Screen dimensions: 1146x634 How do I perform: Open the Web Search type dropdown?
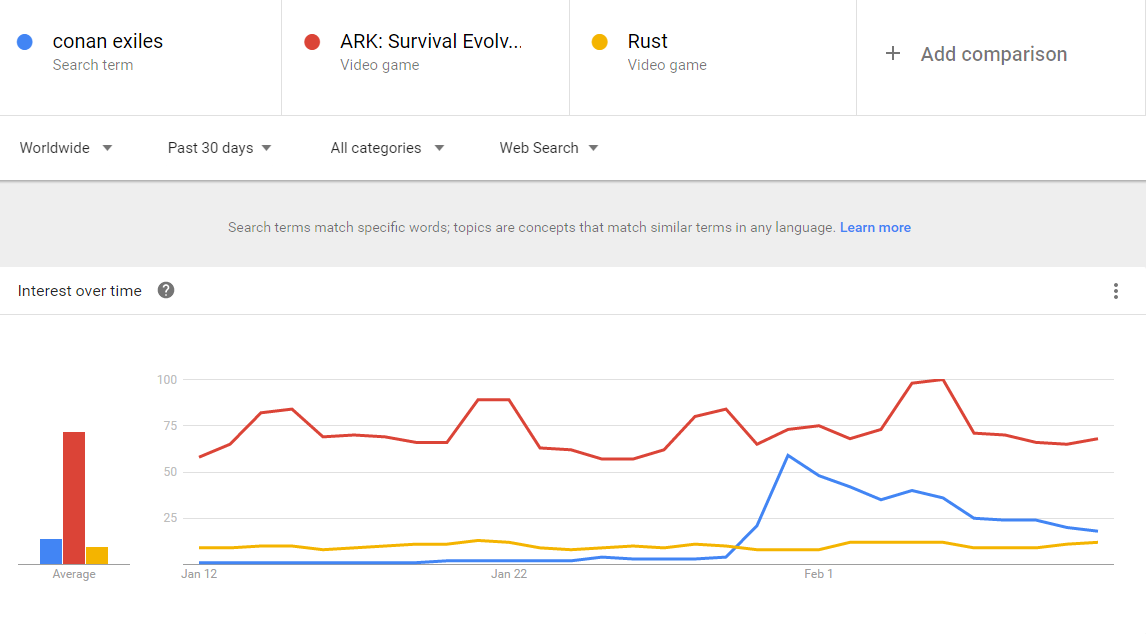[x=549, y=148]
